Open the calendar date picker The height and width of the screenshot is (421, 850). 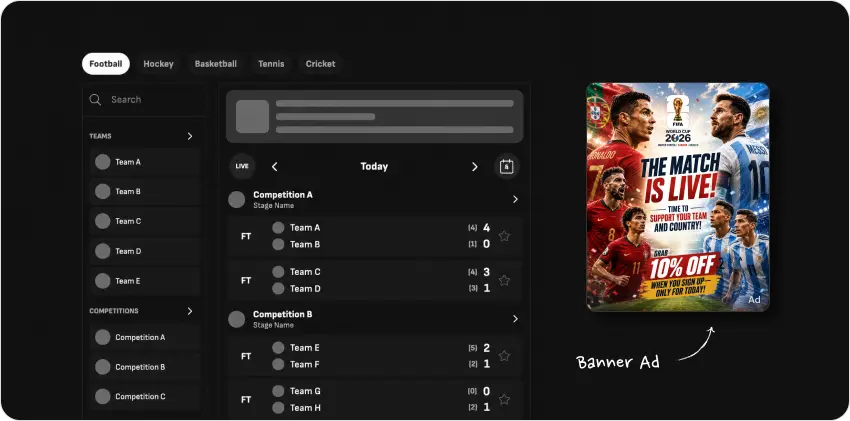pos(506,166)
